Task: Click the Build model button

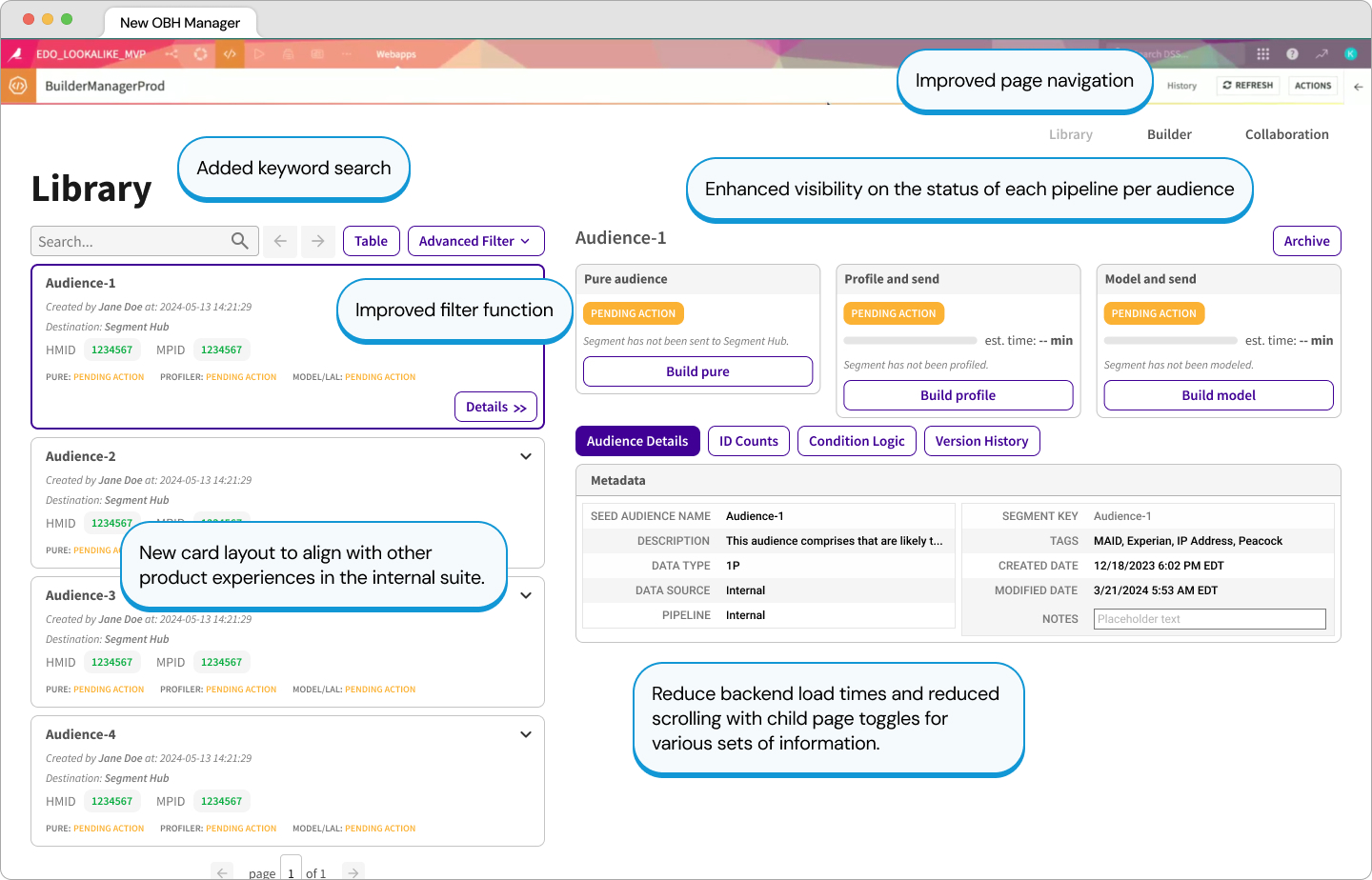Action: pos(1218,395)
